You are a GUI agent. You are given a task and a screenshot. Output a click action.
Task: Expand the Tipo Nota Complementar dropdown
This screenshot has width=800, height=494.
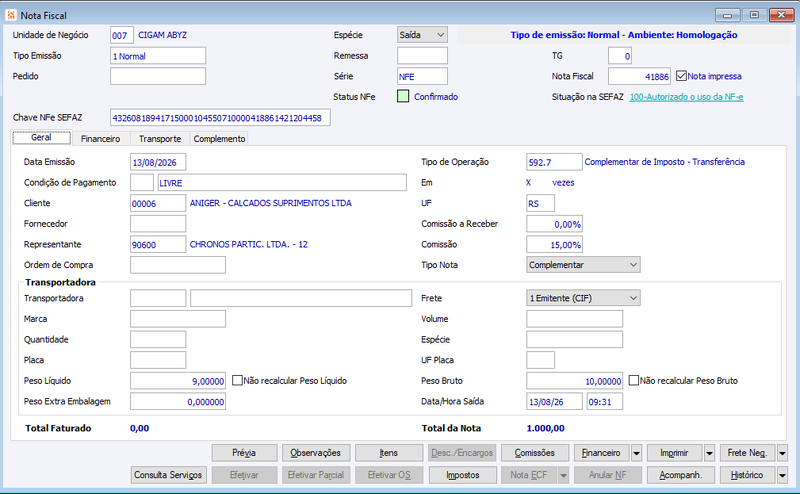click(x=583, y=265)
